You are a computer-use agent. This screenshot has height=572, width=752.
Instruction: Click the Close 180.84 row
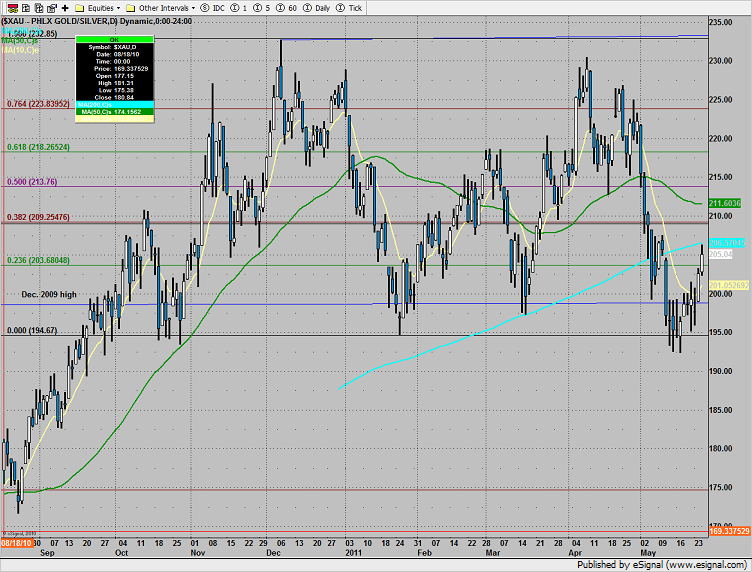(115, 97)
